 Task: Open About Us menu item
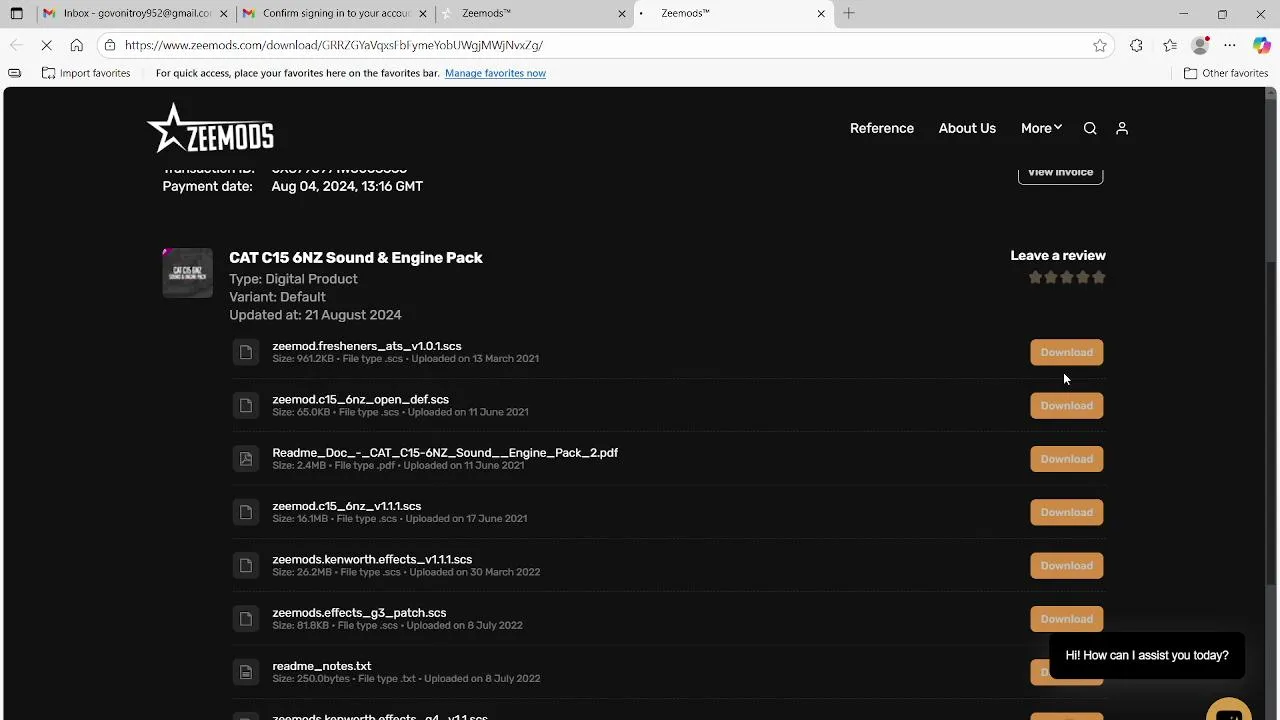(x=967, y=128)
